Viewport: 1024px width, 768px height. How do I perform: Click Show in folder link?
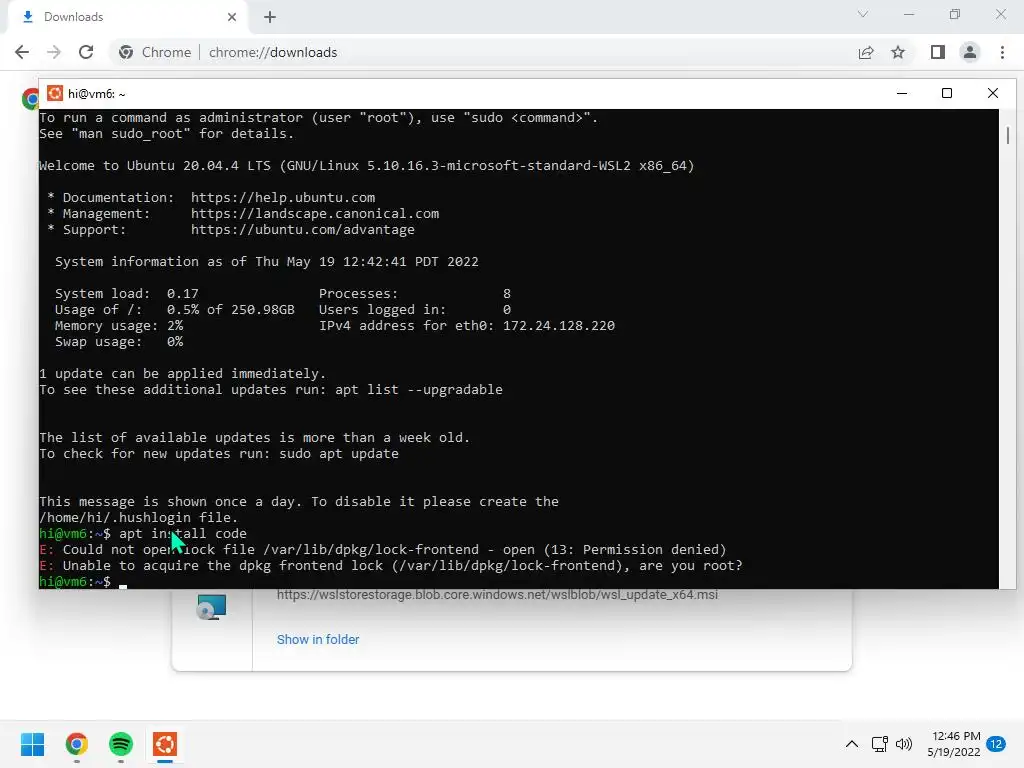(x=318, y=639)
